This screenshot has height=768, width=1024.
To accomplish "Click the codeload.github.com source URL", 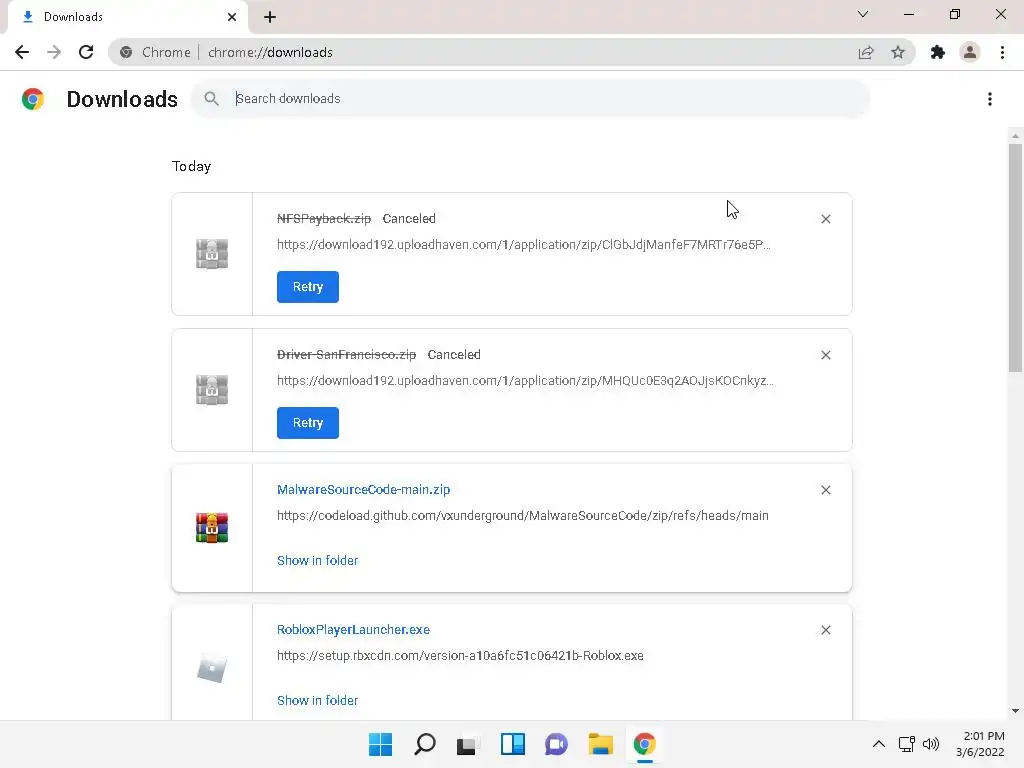I will pyautogui.click(x=522, y=515).
